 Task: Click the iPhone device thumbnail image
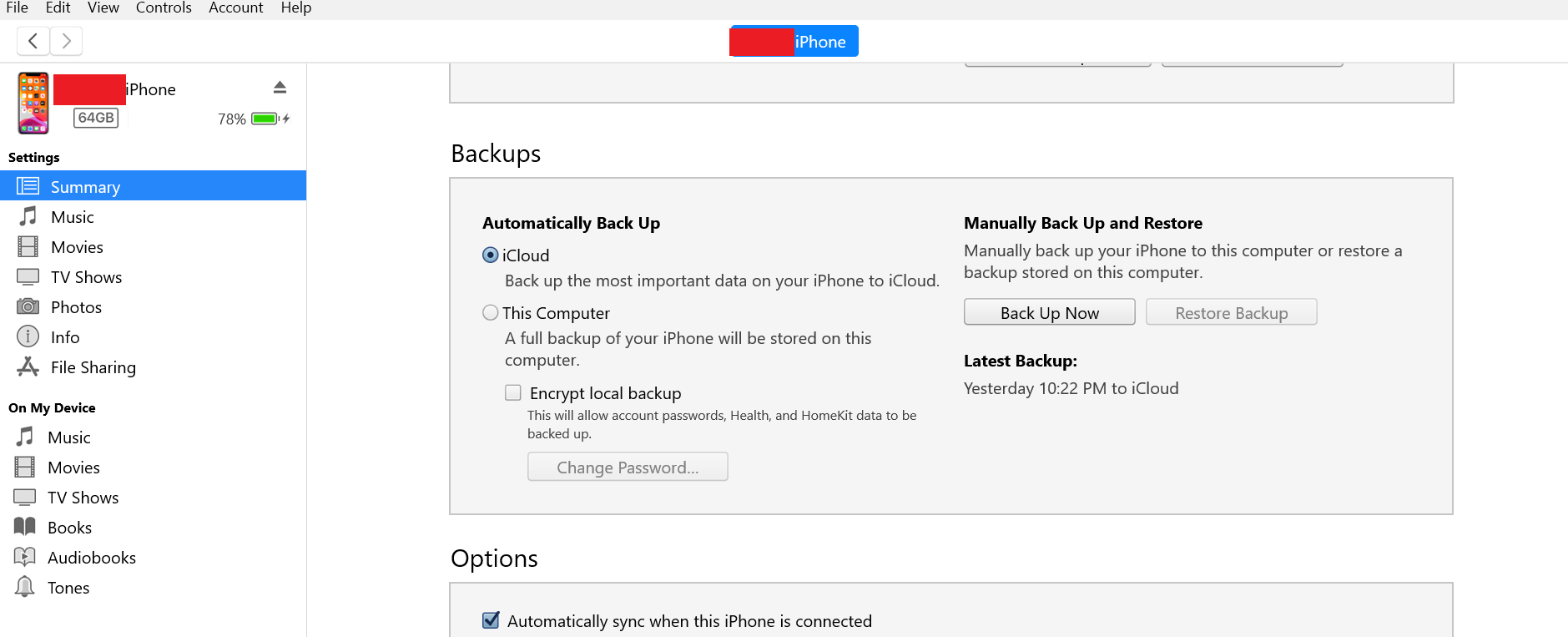point(33,104)
